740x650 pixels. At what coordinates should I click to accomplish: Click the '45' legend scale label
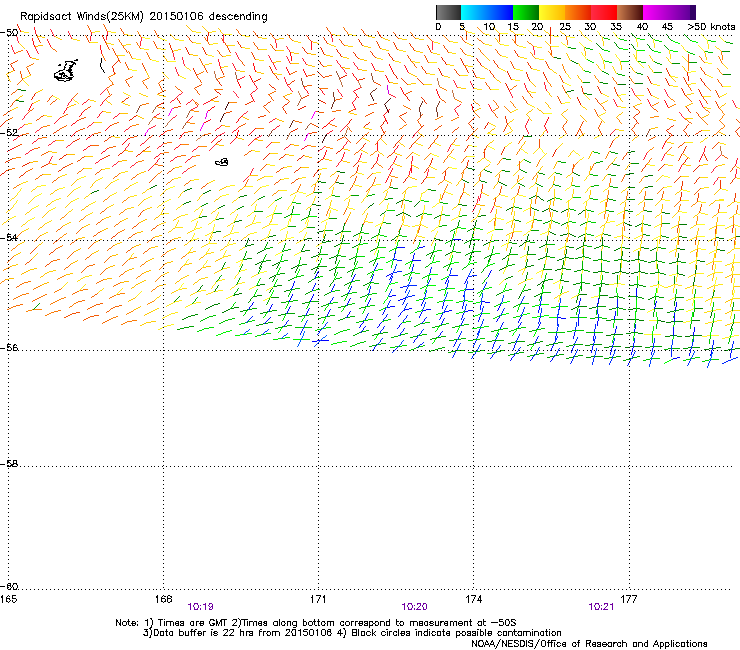tap(667, 27)
